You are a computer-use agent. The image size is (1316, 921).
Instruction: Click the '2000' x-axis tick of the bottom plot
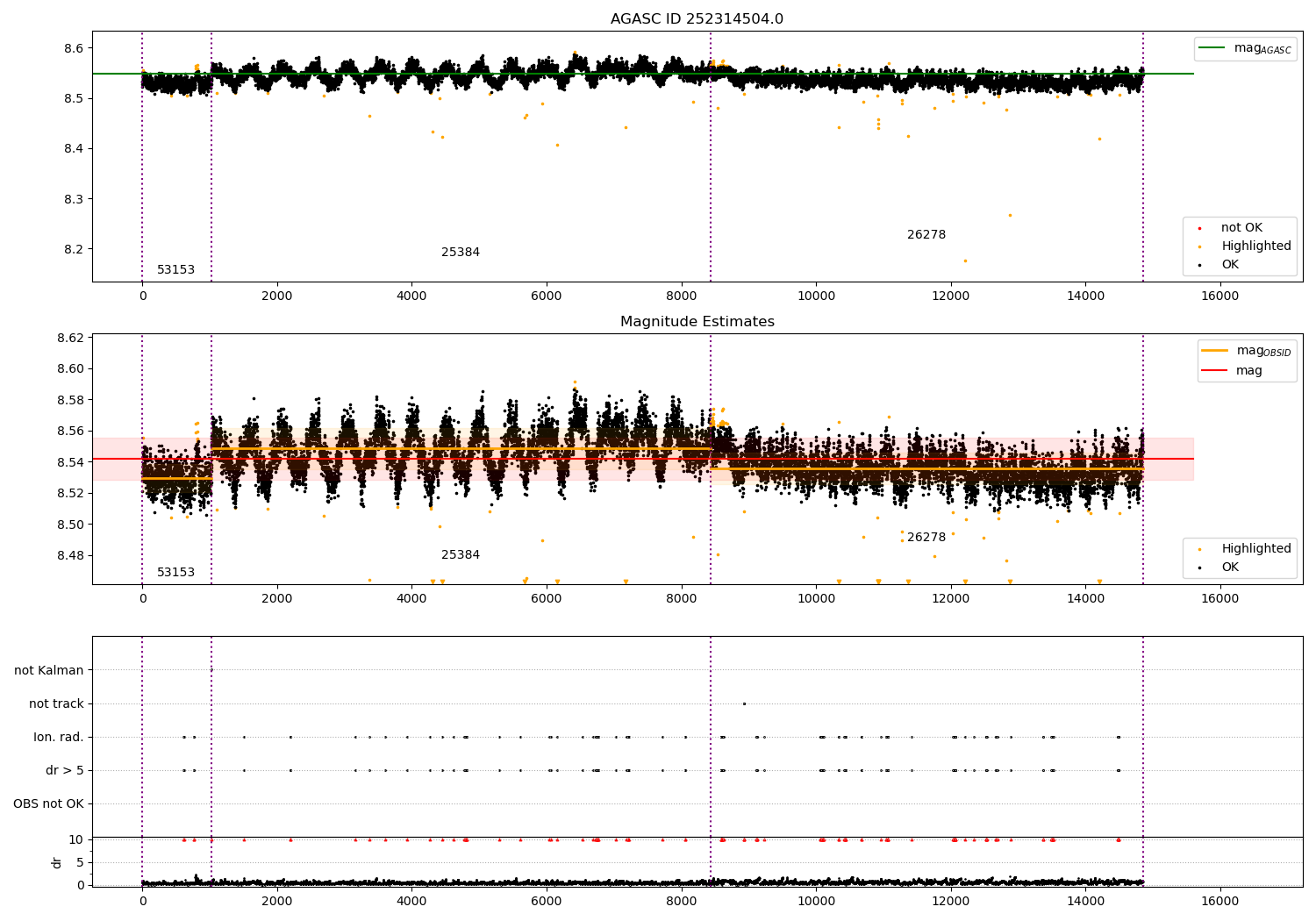tap(277, 902)
